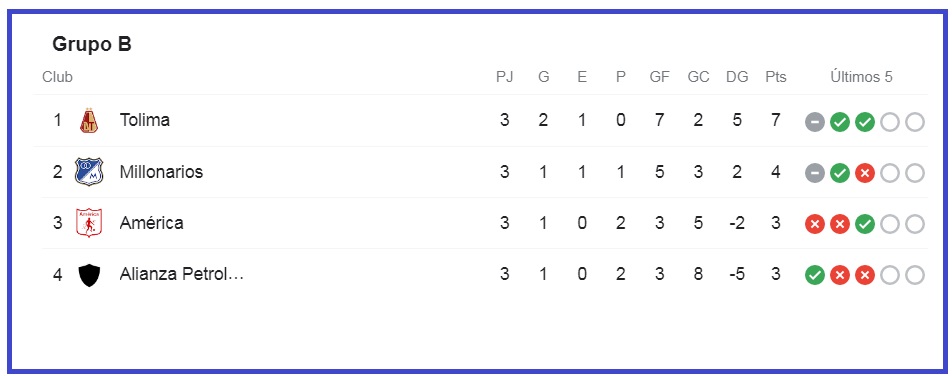Click Alianza Petrolera's green win result icon
Screen dimensions: 952x376
(x=815, y=276)
